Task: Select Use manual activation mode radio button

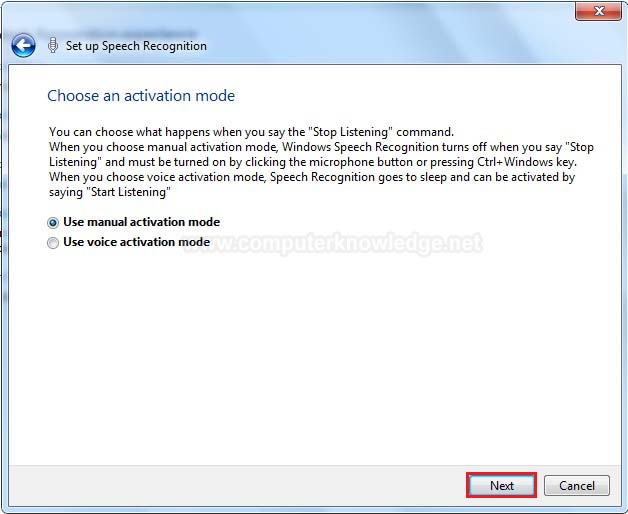Action: coord(53,222)
